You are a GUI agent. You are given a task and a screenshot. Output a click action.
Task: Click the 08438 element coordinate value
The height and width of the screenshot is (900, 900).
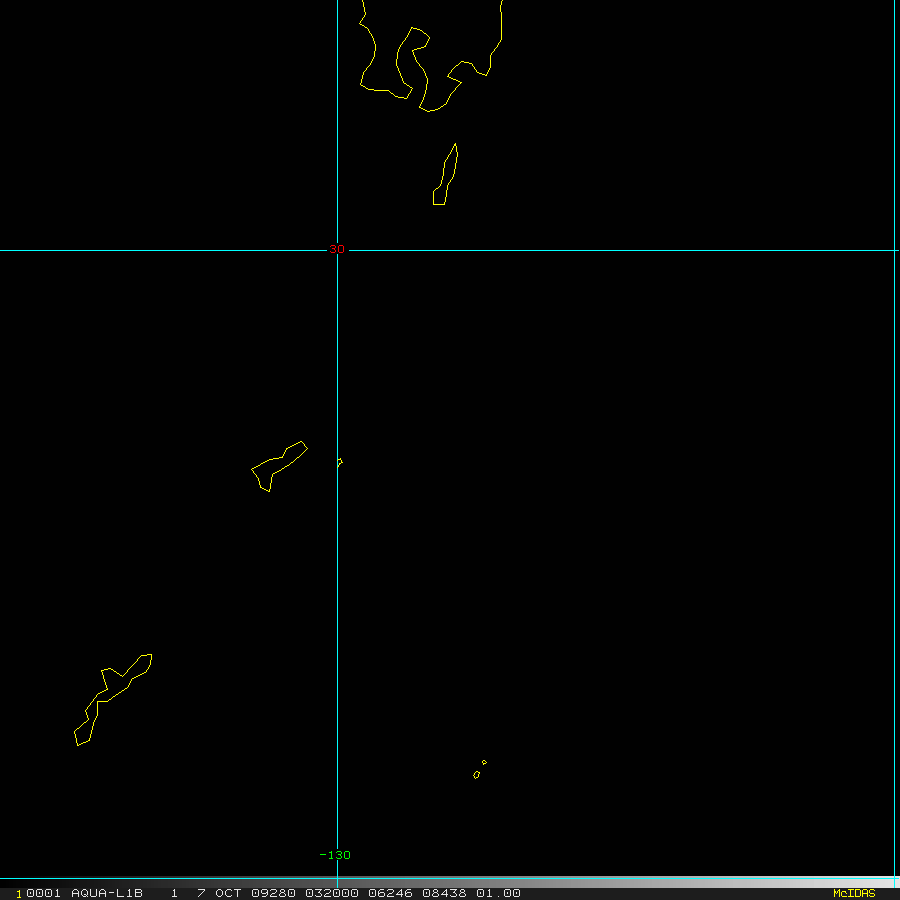click(444, 893)
